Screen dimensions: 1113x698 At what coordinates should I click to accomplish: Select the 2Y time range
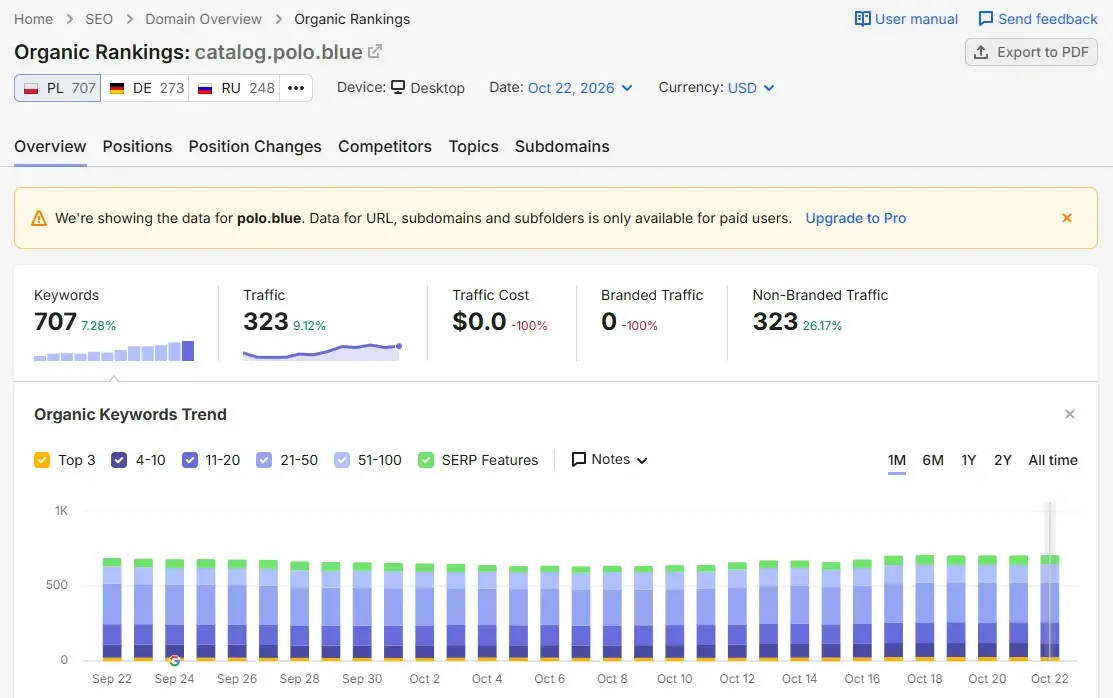point(1002,460)
